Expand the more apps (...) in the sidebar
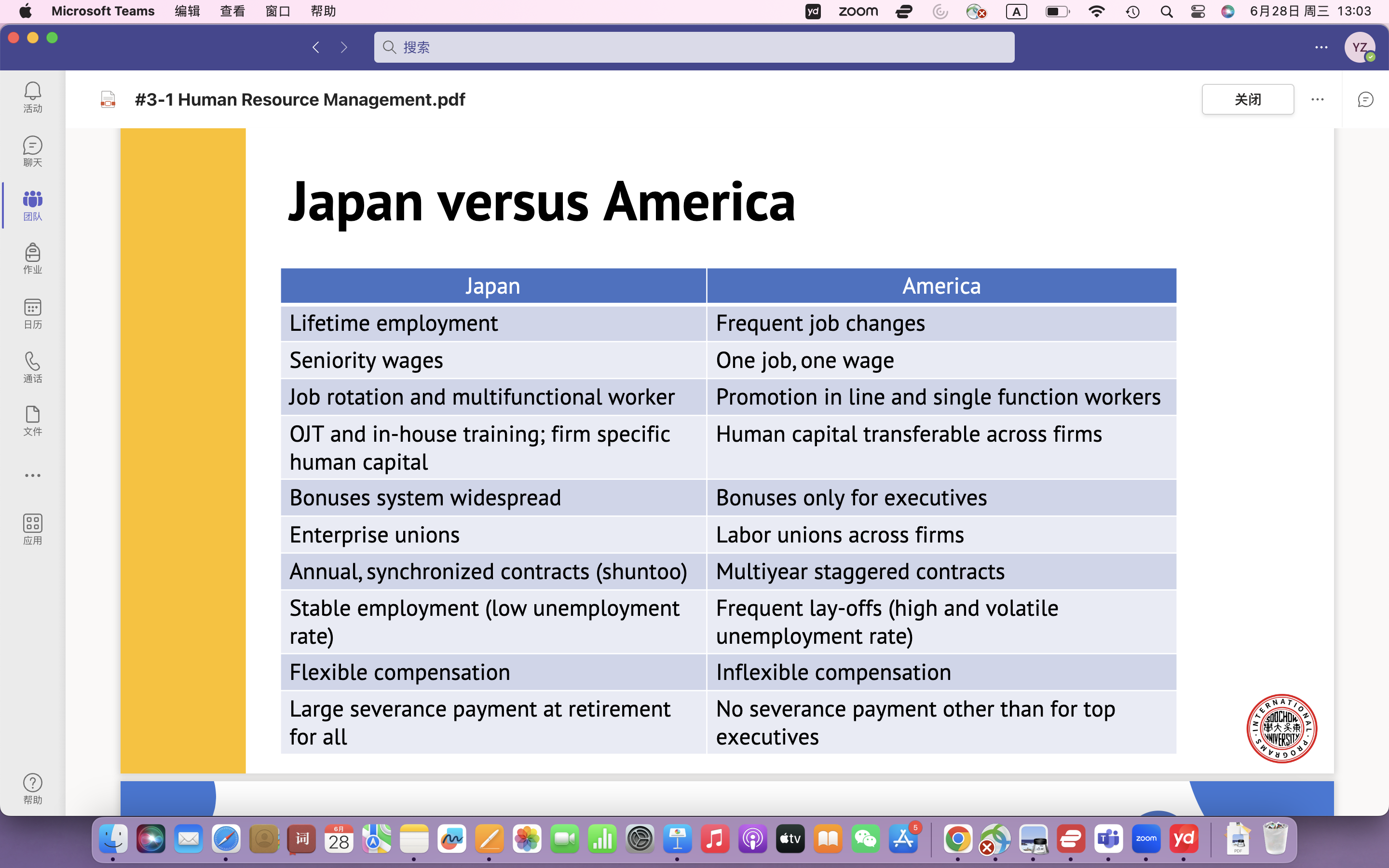 [x=32, y=475]
